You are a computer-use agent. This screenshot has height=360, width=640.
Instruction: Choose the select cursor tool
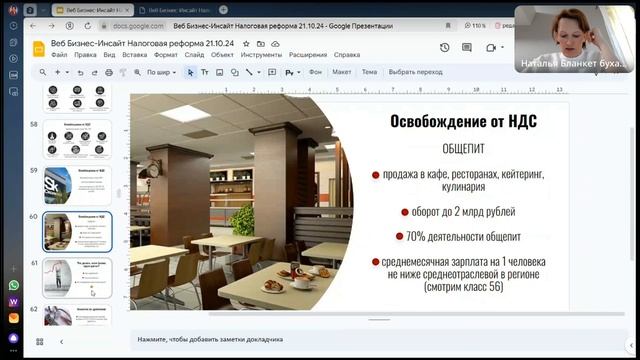tap(190, 72)
